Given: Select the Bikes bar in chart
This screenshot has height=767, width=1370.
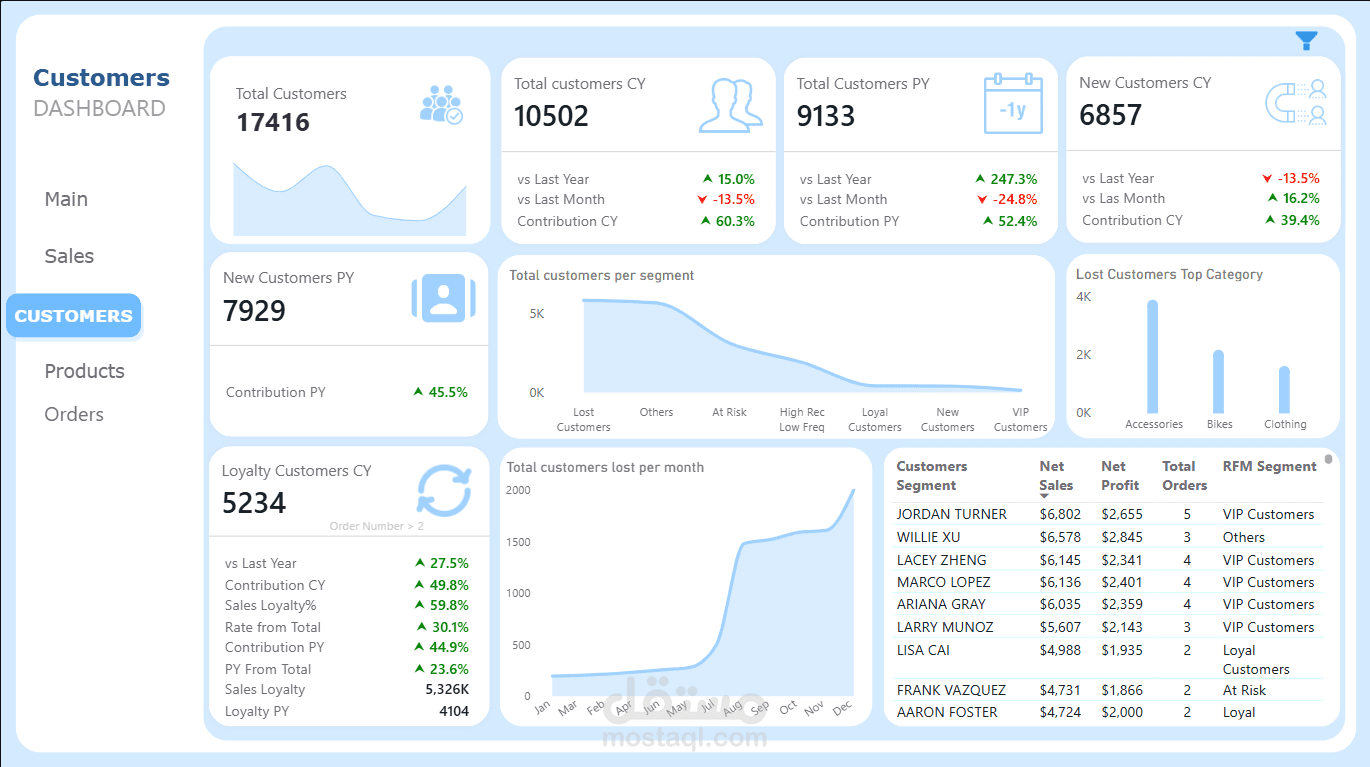Looking at the screenshot, I should [x=1219, y=381].
